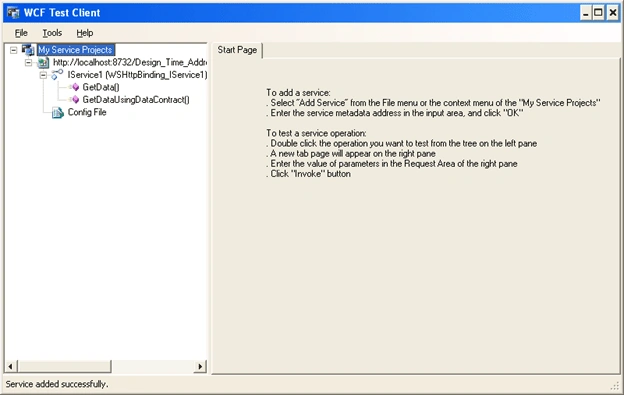Select the My Service Projects label
624x395 pixels.
pos(76,50)
